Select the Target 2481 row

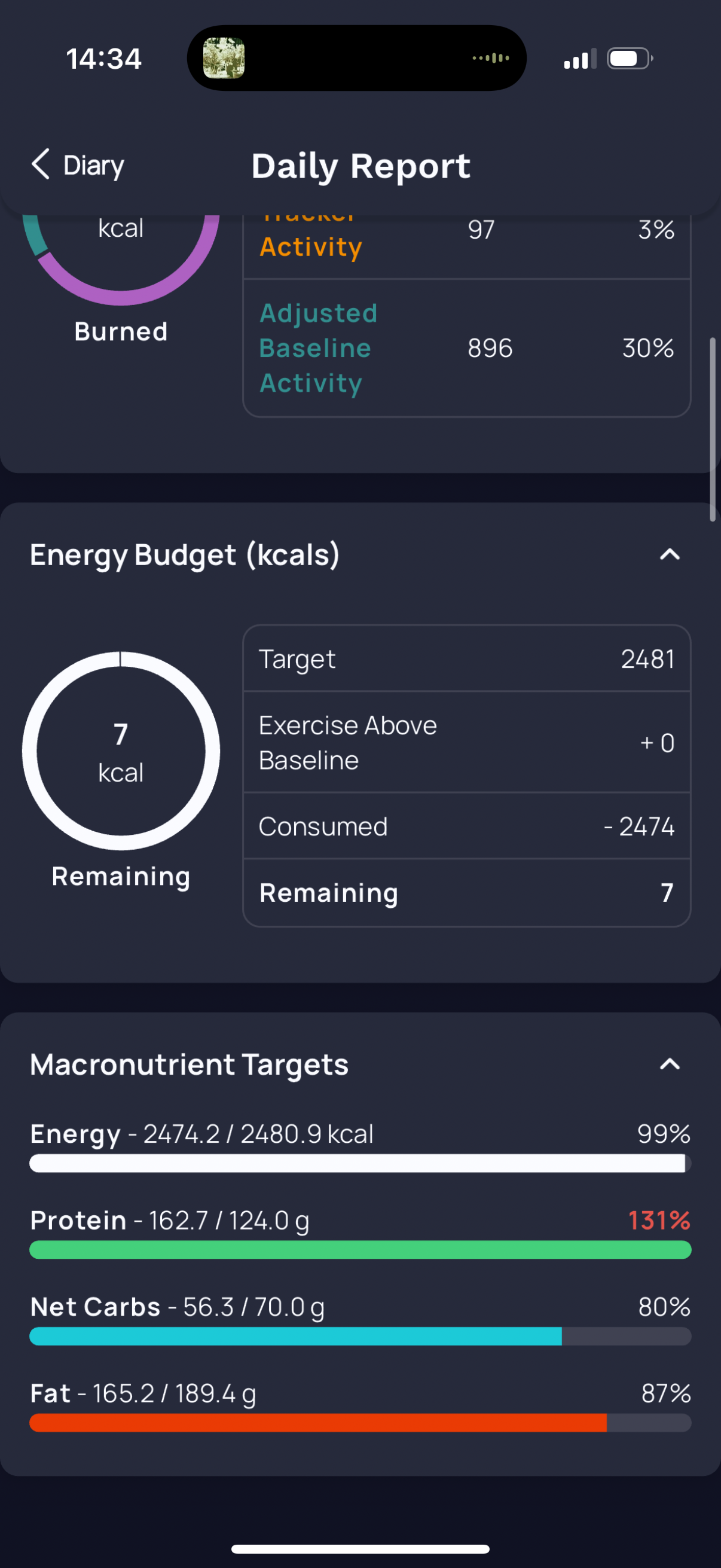pyautogui.click(x=467, y=659)
